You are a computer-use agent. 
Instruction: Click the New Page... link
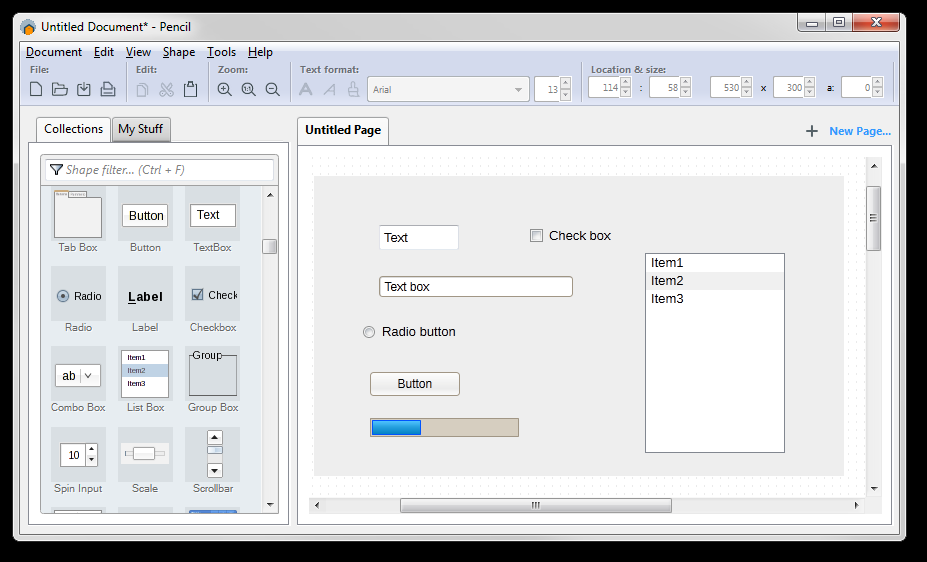point(860,131)
